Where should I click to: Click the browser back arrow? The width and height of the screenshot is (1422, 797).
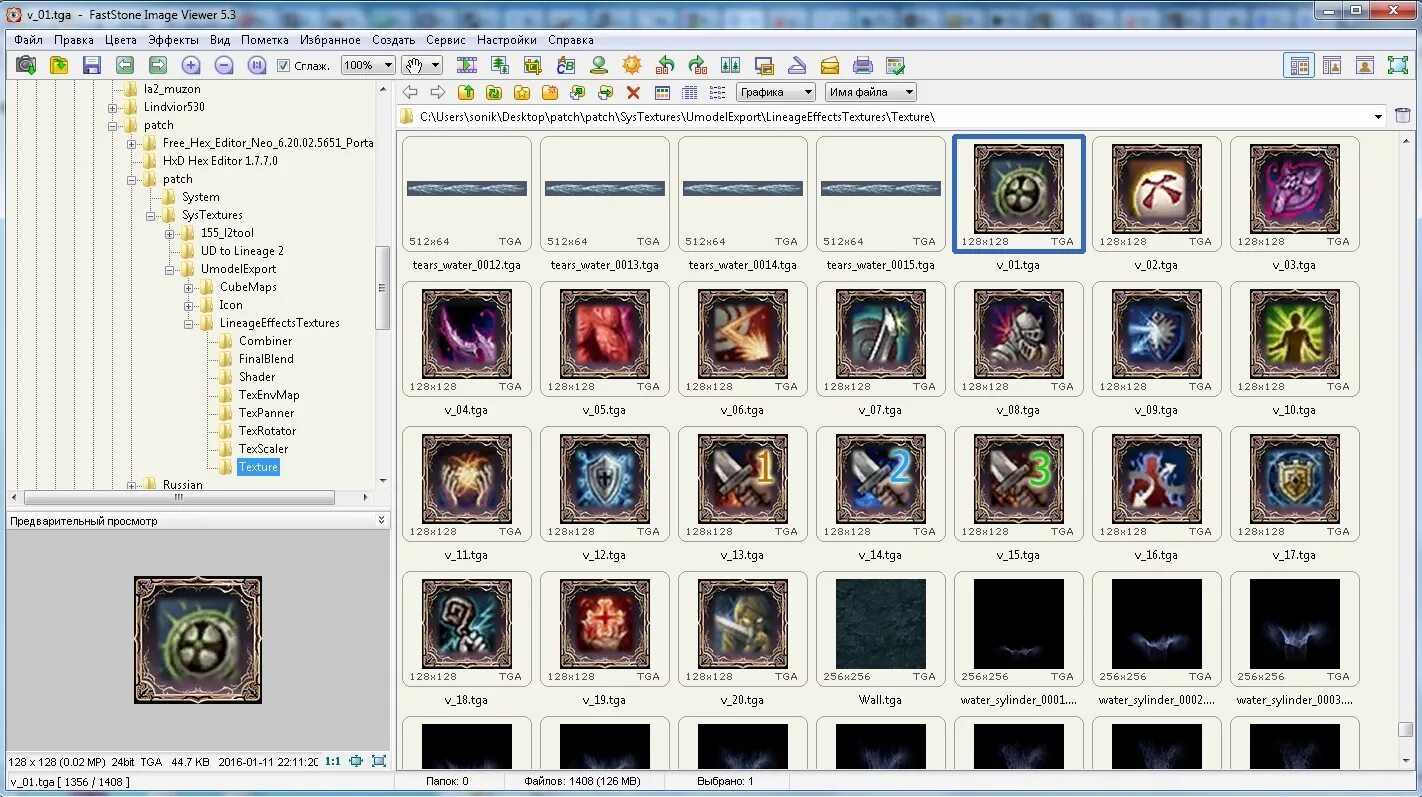pyautogui.click(x=410, y=92)
